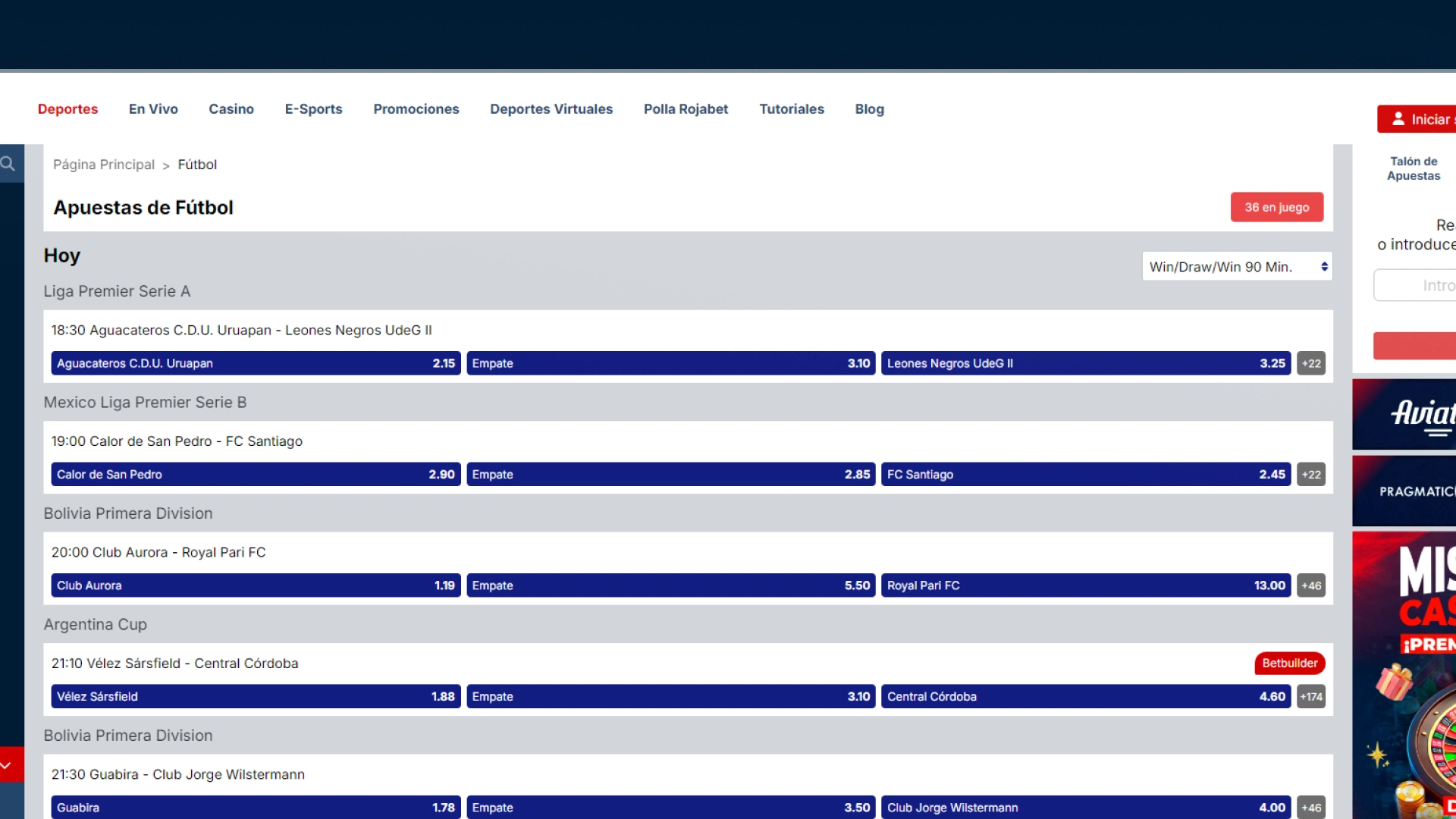1456x819 pixels.
Task: Expand +46 options for Club Aurora match
Action: tap(1311, 585)
